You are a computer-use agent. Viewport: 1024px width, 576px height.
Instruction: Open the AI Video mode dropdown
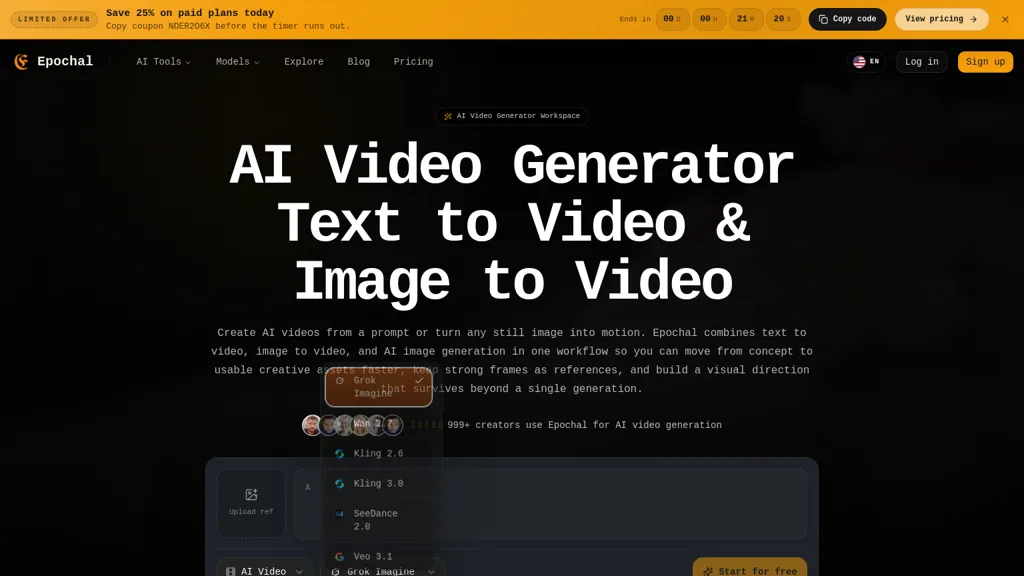pyautogui.click(x=264, y=570)
